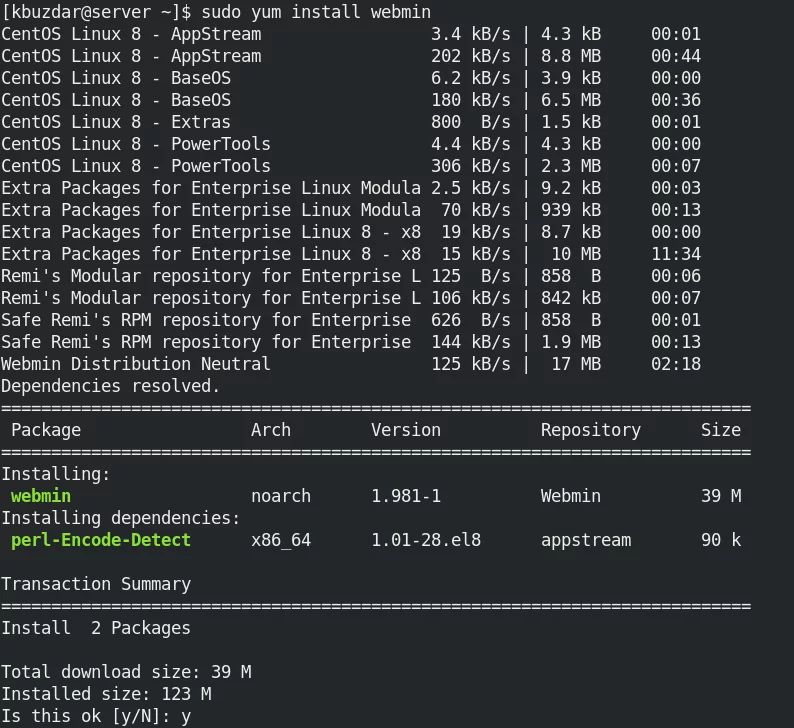The height and width of the screenshot is (728, 794).
Task: Click the 'sudo yum install webmin' command text
Action: click(316, 12)
